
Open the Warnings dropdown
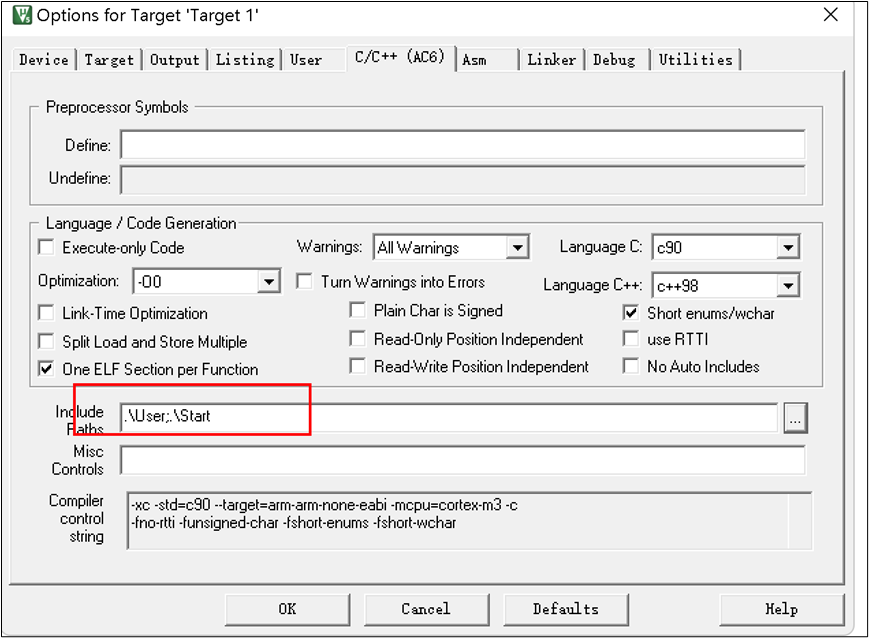pyautogui.click(x=518, y=247)
